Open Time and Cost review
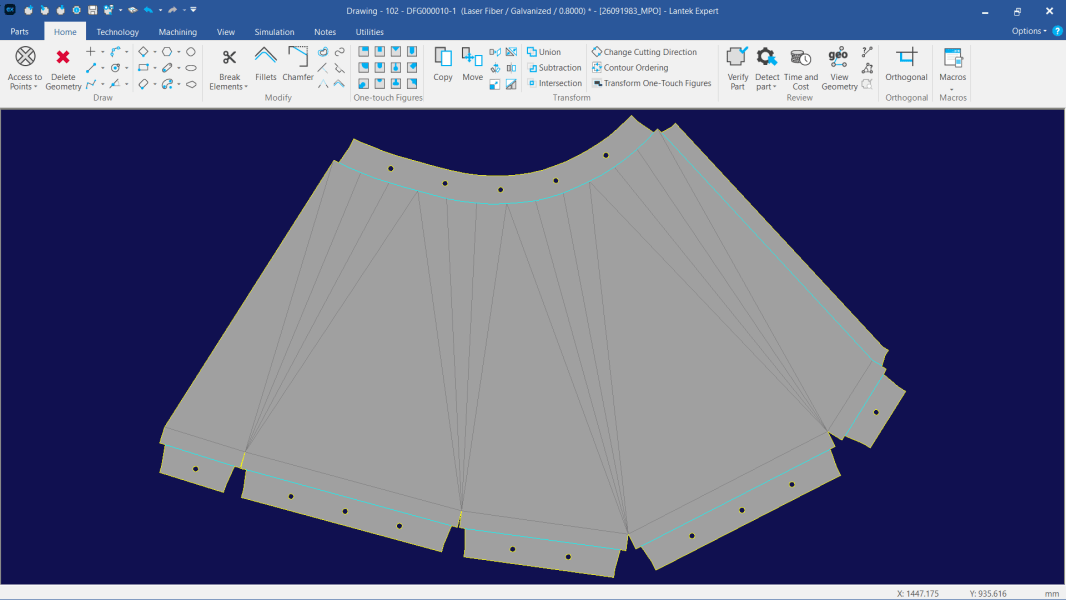 800,57
